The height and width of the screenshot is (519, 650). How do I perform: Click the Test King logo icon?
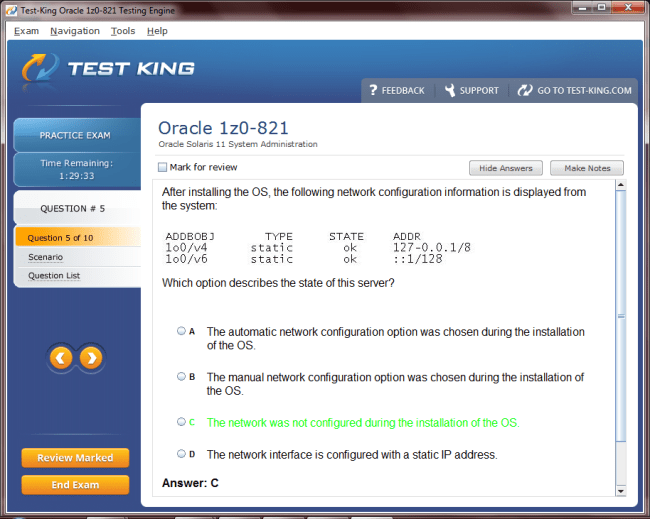[40, 68]
